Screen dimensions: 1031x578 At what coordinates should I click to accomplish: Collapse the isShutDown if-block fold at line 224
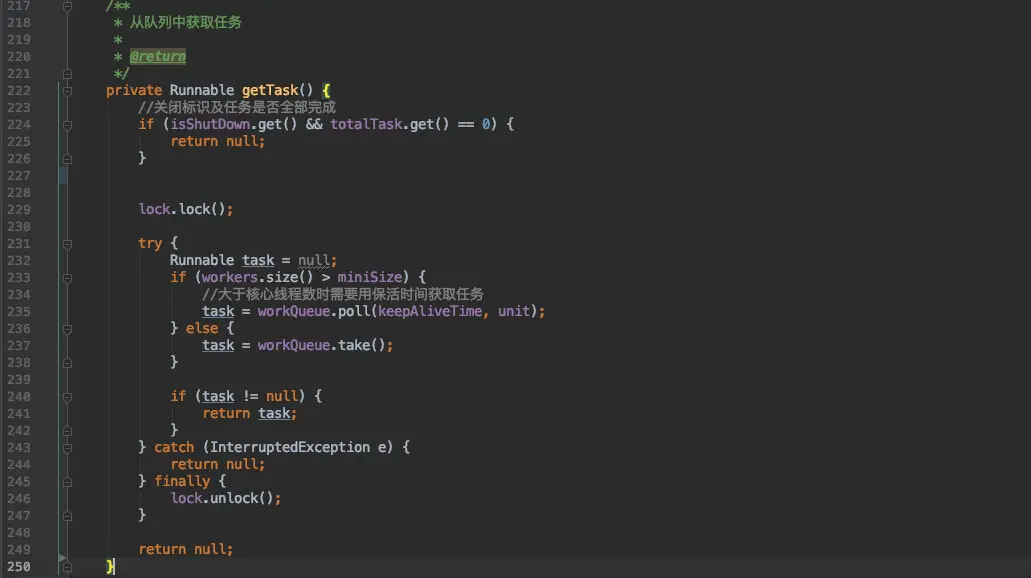click(67, 125)
